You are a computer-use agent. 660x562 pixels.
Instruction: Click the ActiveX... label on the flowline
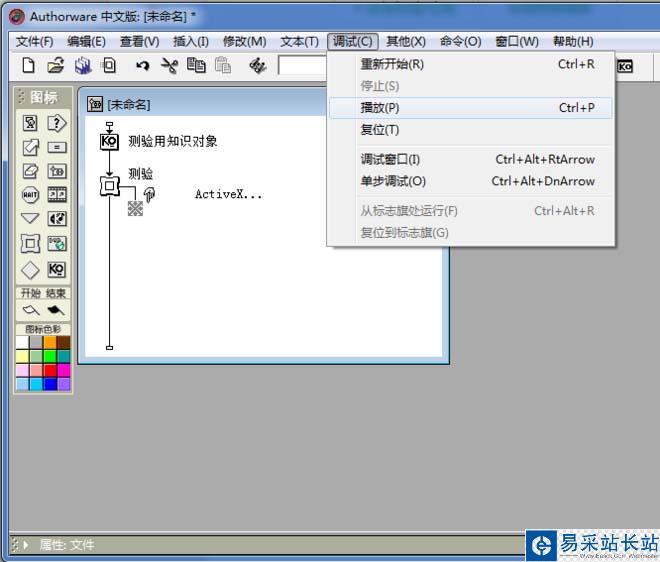coord(228,194)
